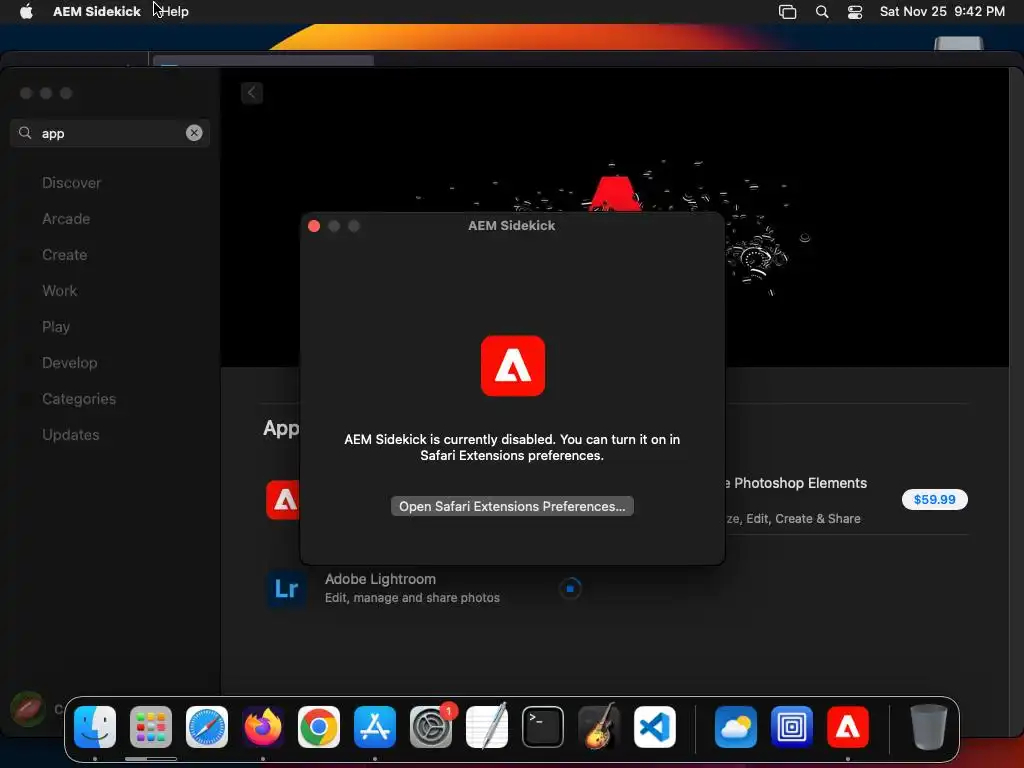Select Discover in App Store sidebar
Screen dimensions: 1024x768
pos(71,183)
